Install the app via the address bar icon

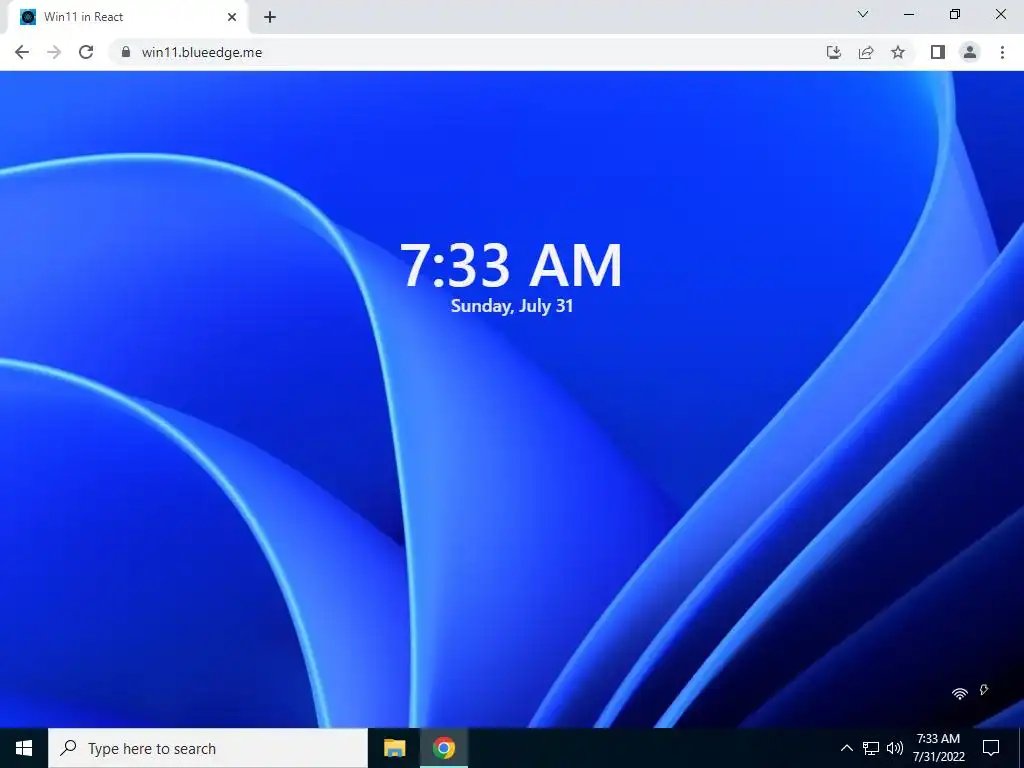pyautogui.click(x=833, y=52)
